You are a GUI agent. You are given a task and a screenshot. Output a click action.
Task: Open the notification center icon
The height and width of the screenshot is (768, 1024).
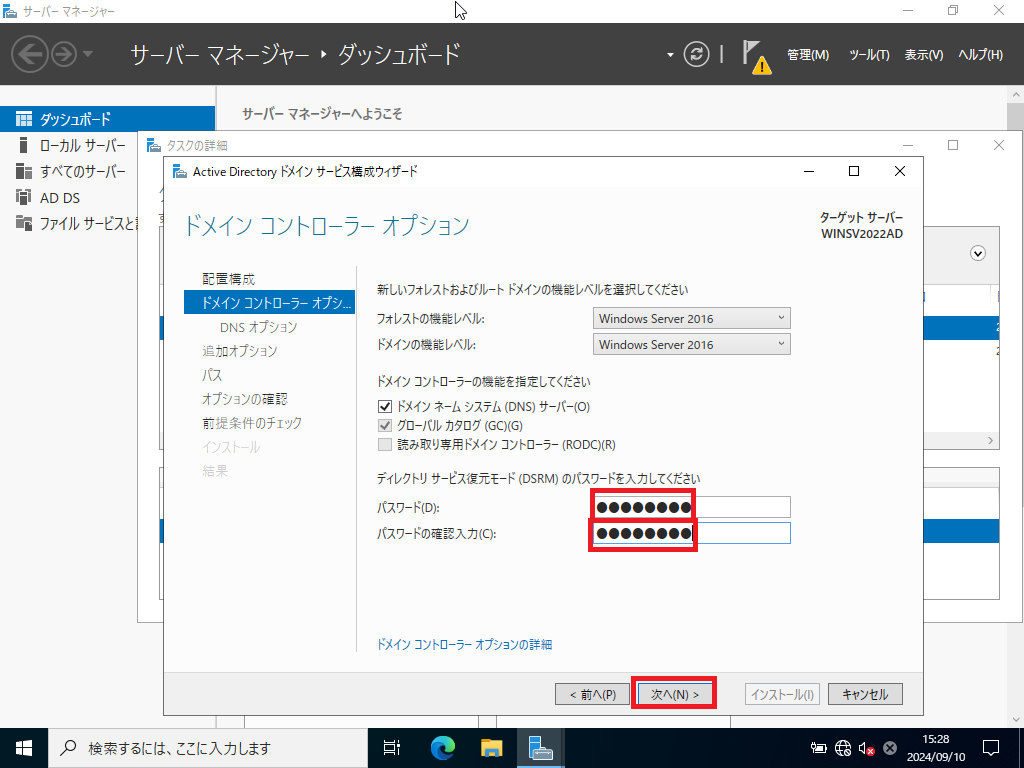click(991, 748)
